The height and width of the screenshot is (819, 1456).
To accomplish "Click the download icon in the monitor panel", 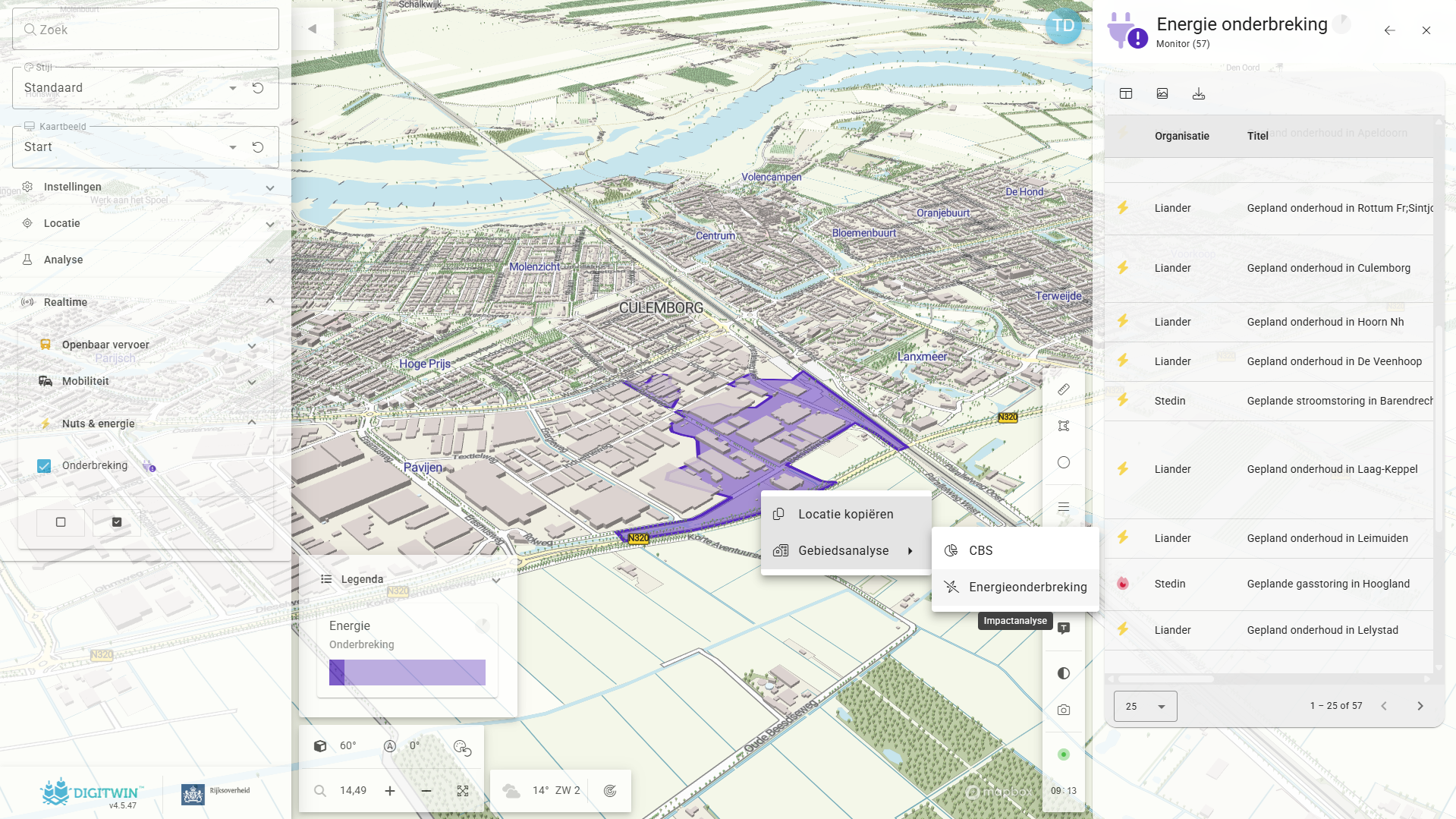I will (x=1198, y=93).
